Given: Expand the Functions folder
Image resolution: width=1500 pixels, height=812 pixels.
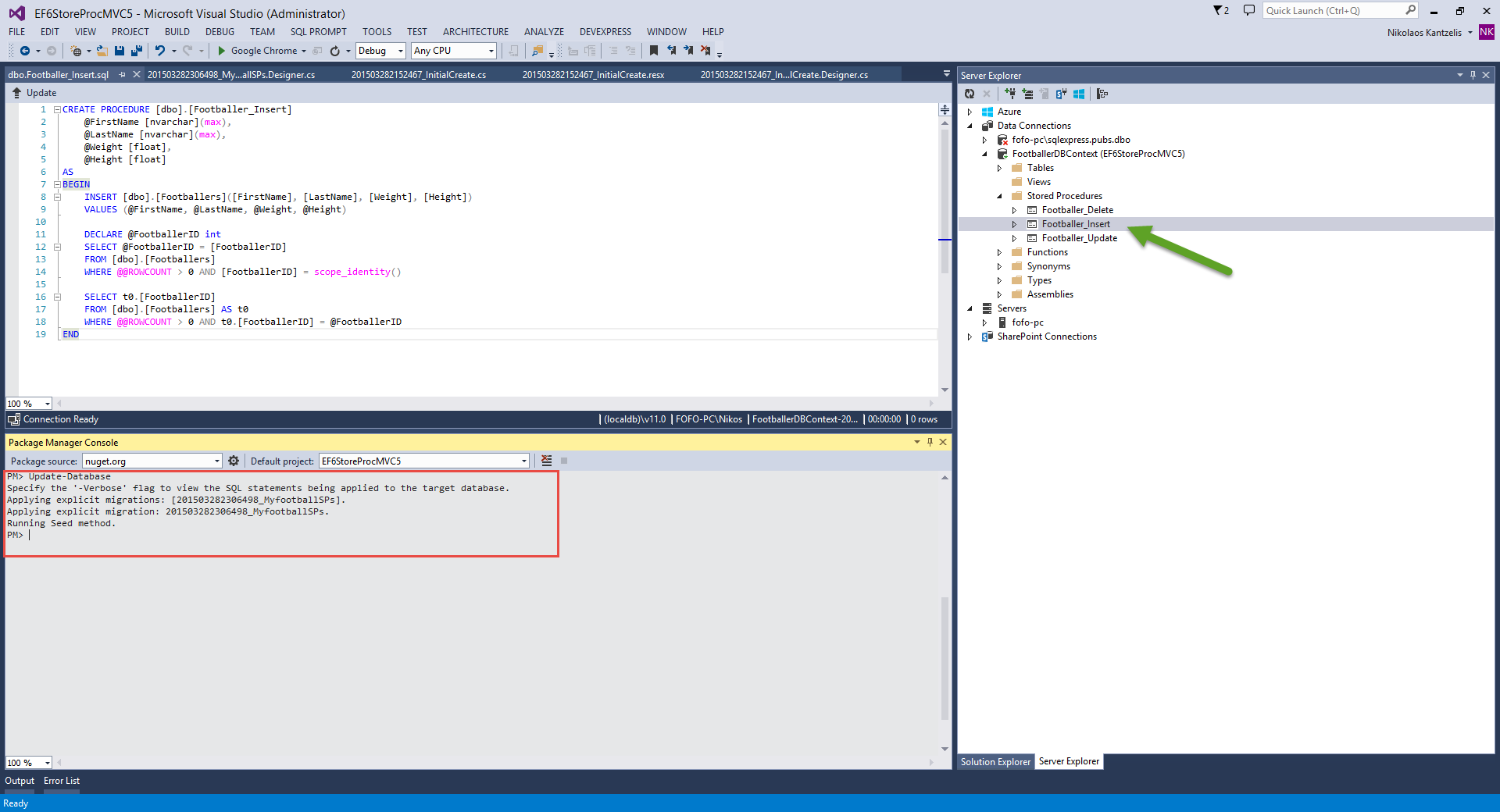Looking at the screenshot, I should click(x=999, y=252).
